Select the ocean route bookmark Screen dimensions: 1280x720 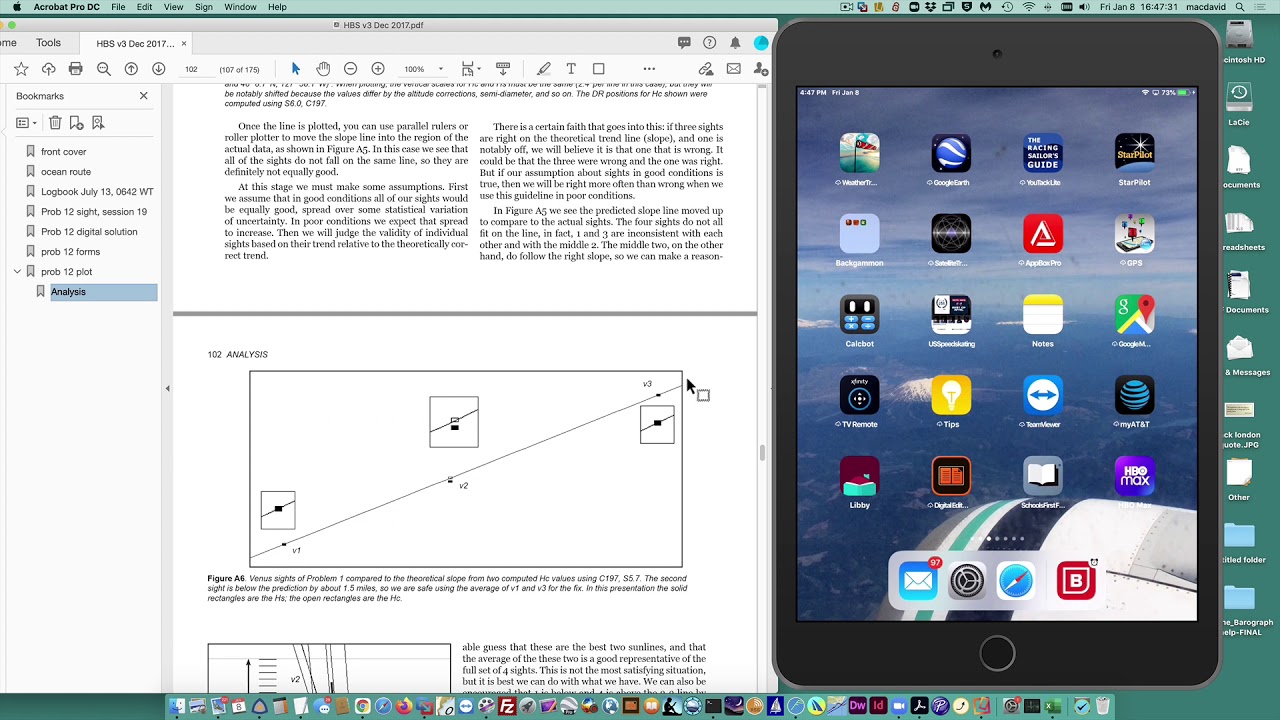coord(66,172)
